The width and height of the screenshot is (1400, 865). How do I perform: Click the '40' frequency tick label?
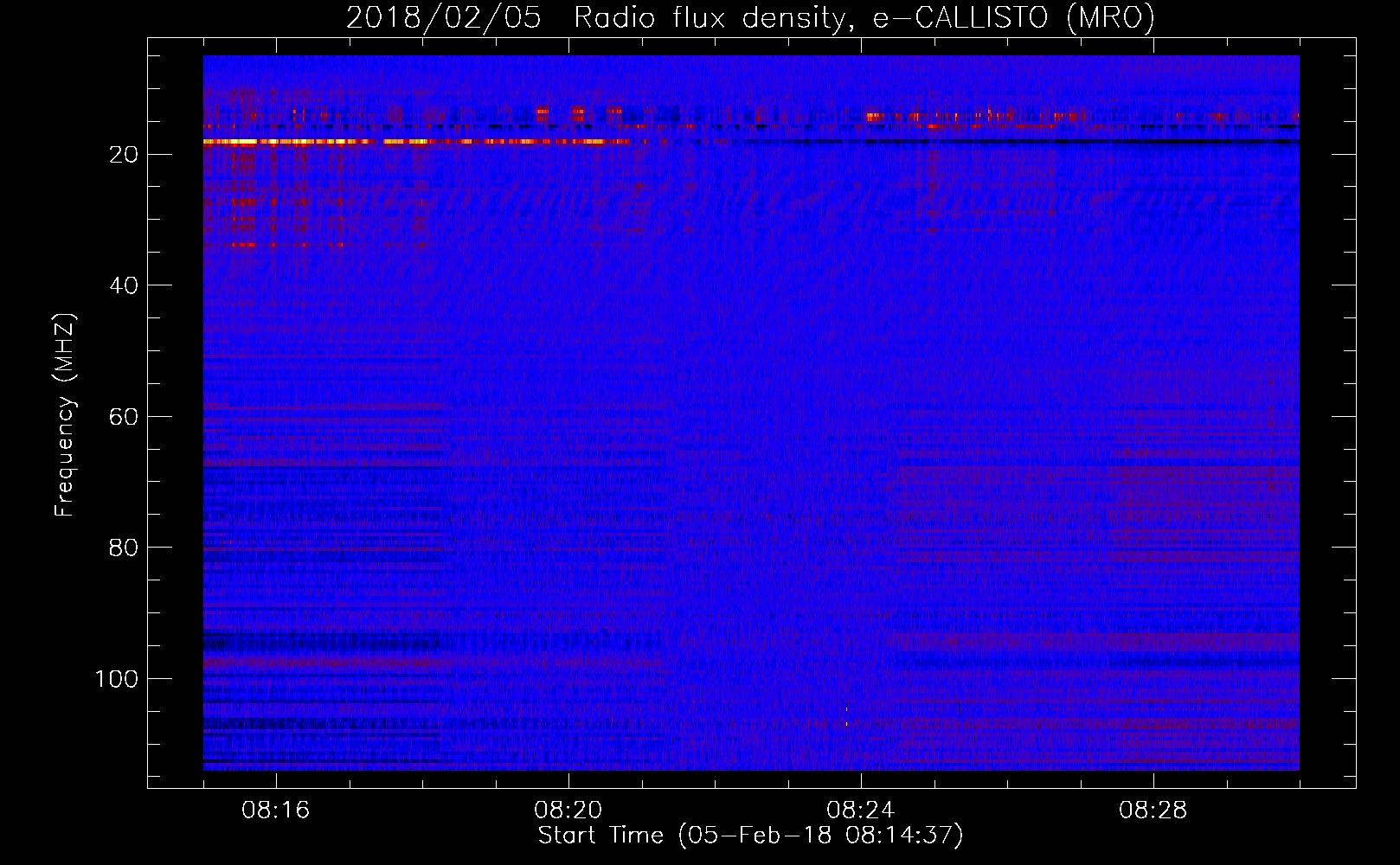(x=124, y=285)
